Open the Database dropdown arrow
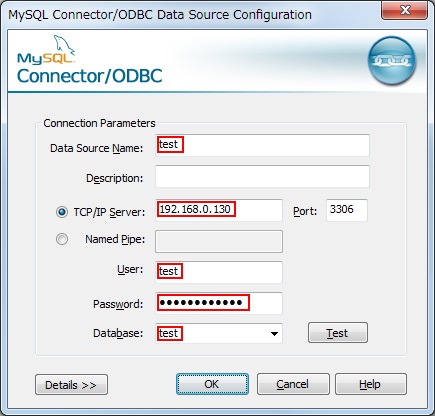Screen dimensions: 435x416 274,334
